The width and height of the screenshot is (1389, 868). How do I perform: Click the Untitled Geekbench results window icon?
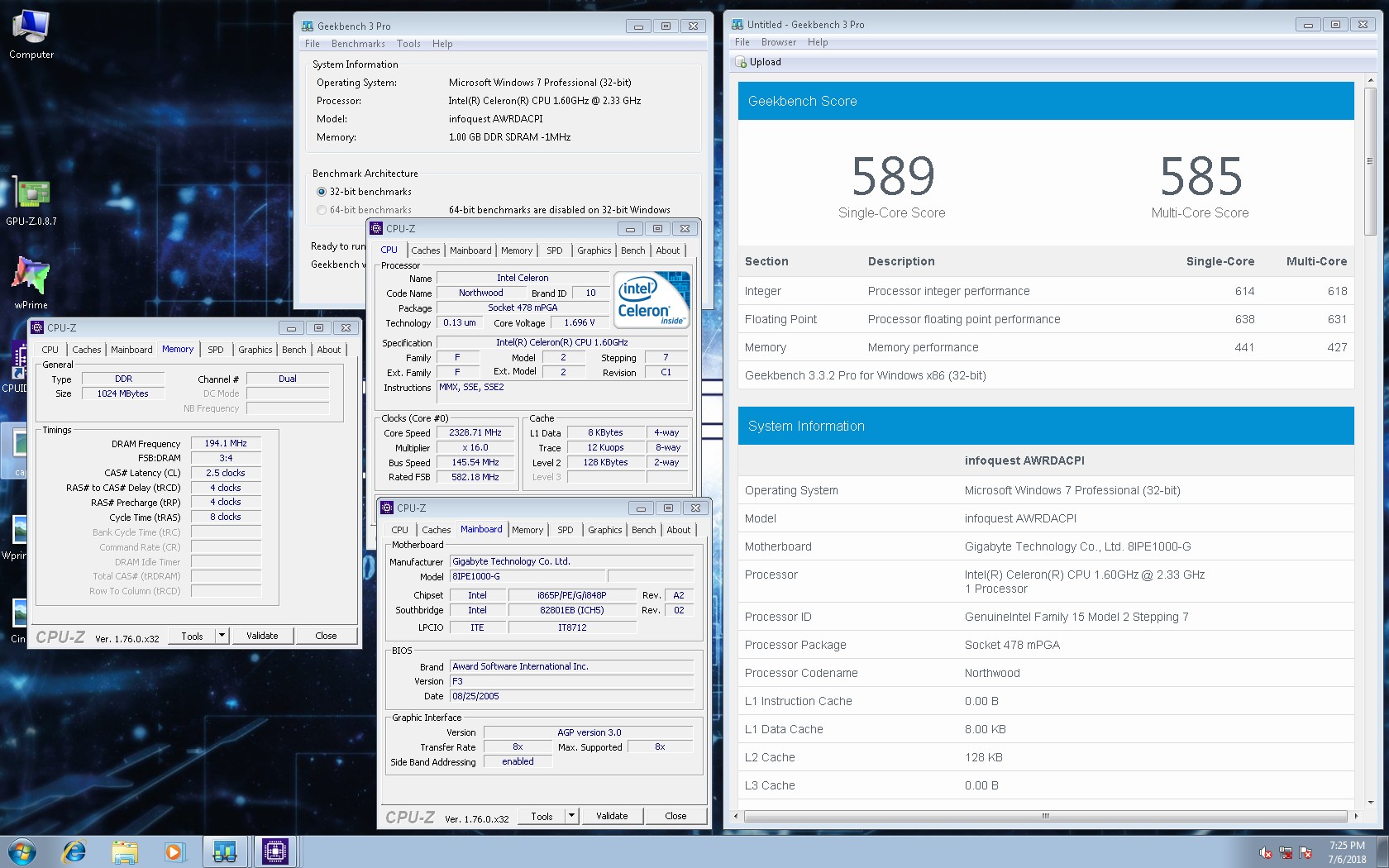point(737,24)
